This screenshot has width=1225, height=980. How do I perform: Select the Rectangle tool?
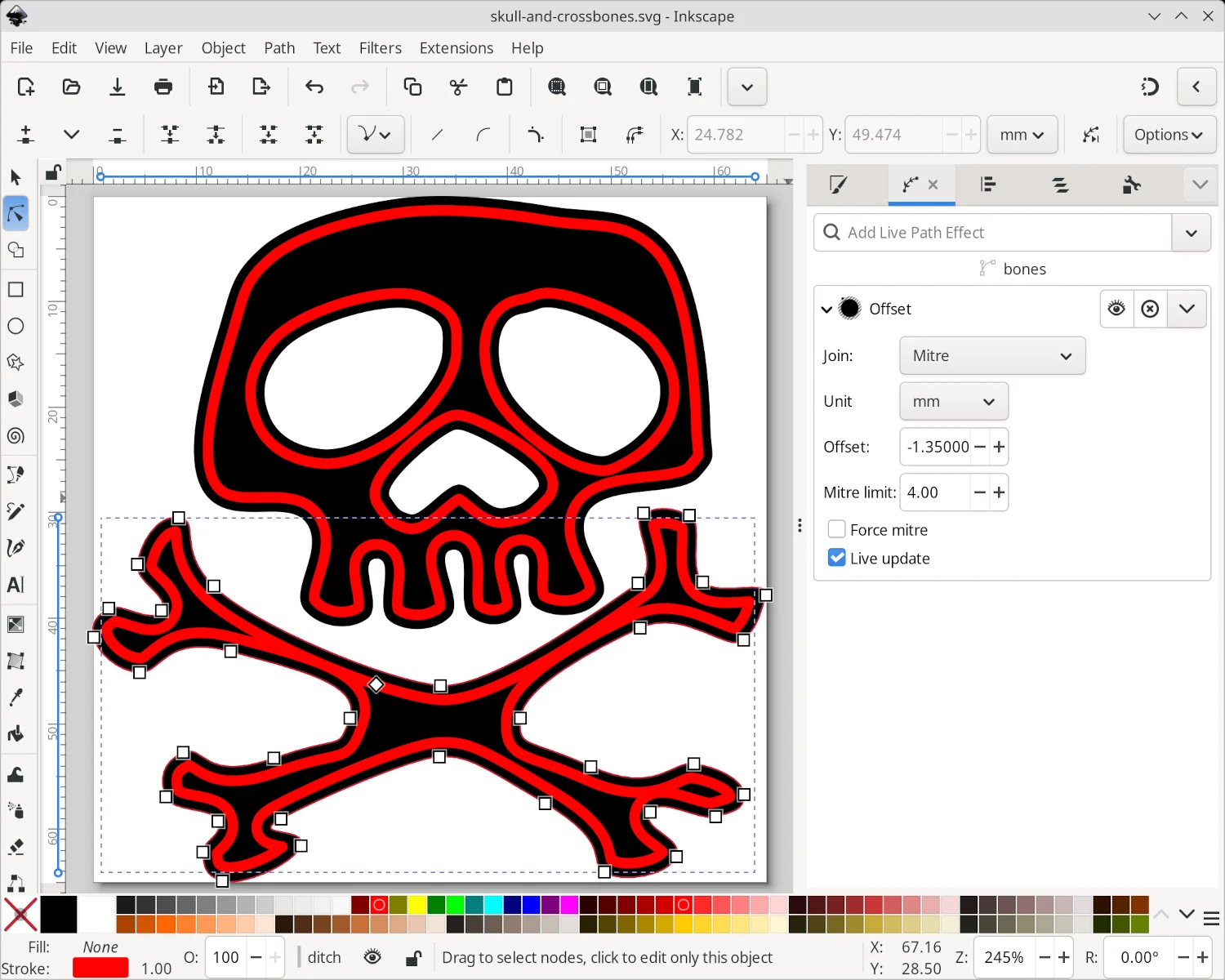(x=16, y=289)
